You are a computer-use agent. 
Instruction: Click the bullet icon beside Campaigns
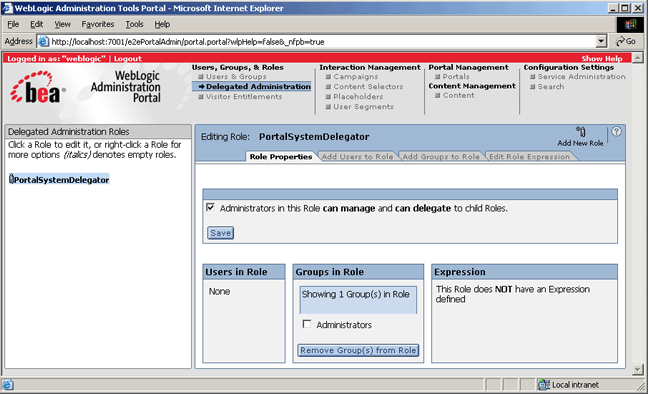[x=328, y=76]
